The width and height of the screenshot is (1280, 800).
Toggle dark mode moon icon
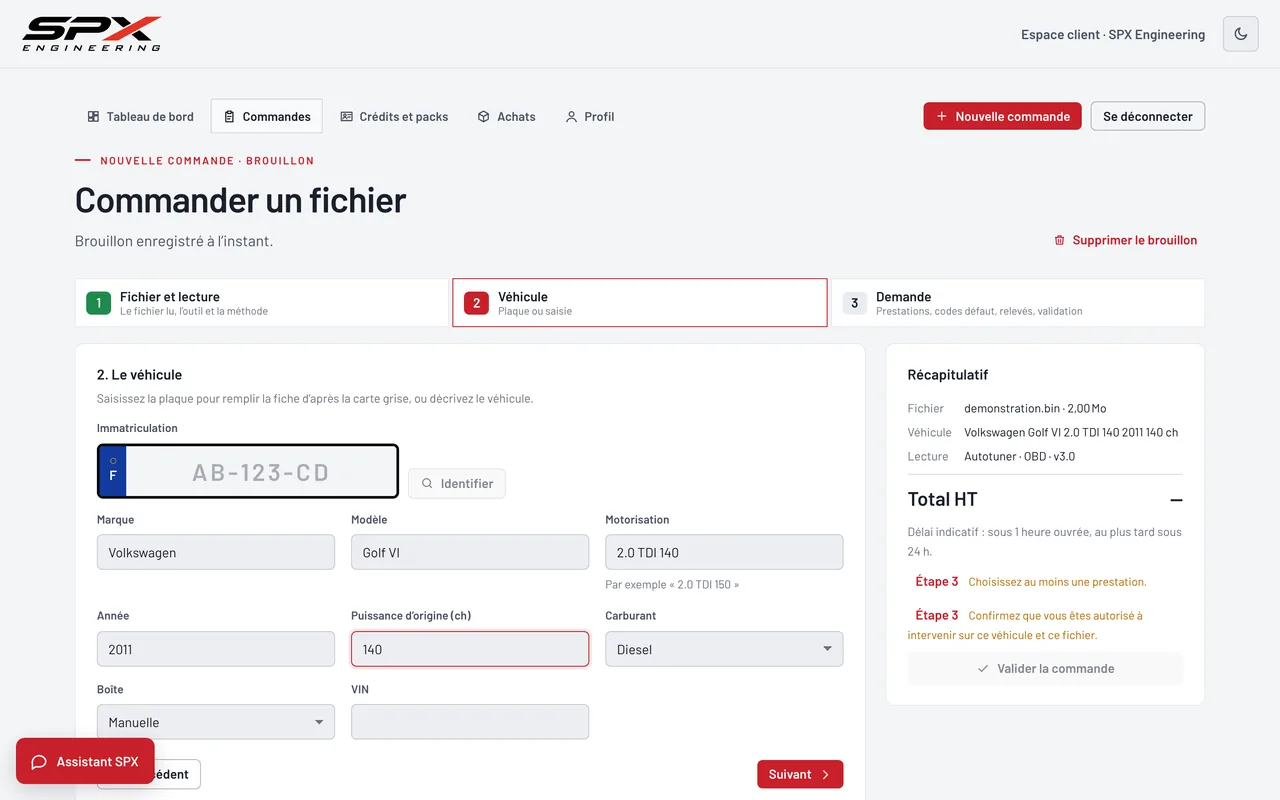(x=1241, y=34)
